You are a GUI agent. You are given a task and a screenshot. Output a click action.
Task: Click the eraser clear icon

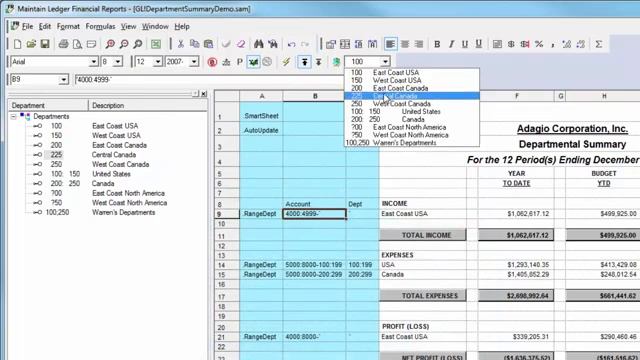click(x=241, y=44)
